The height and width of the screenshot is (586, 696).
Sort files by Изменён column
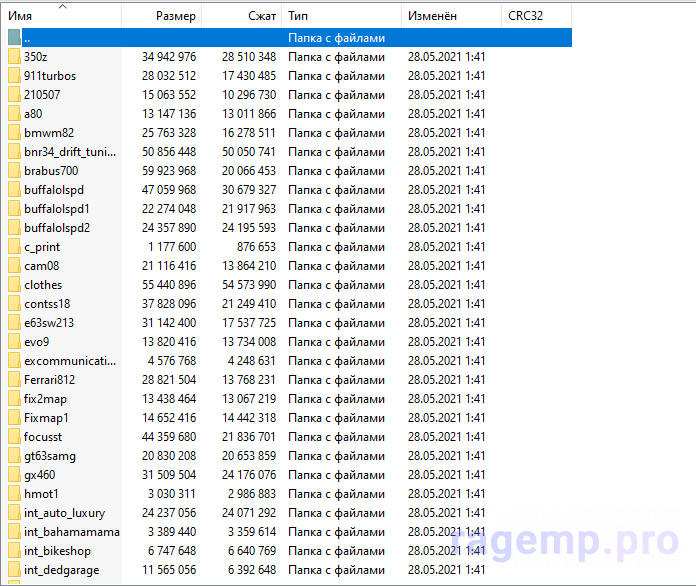tap(450, 17)
